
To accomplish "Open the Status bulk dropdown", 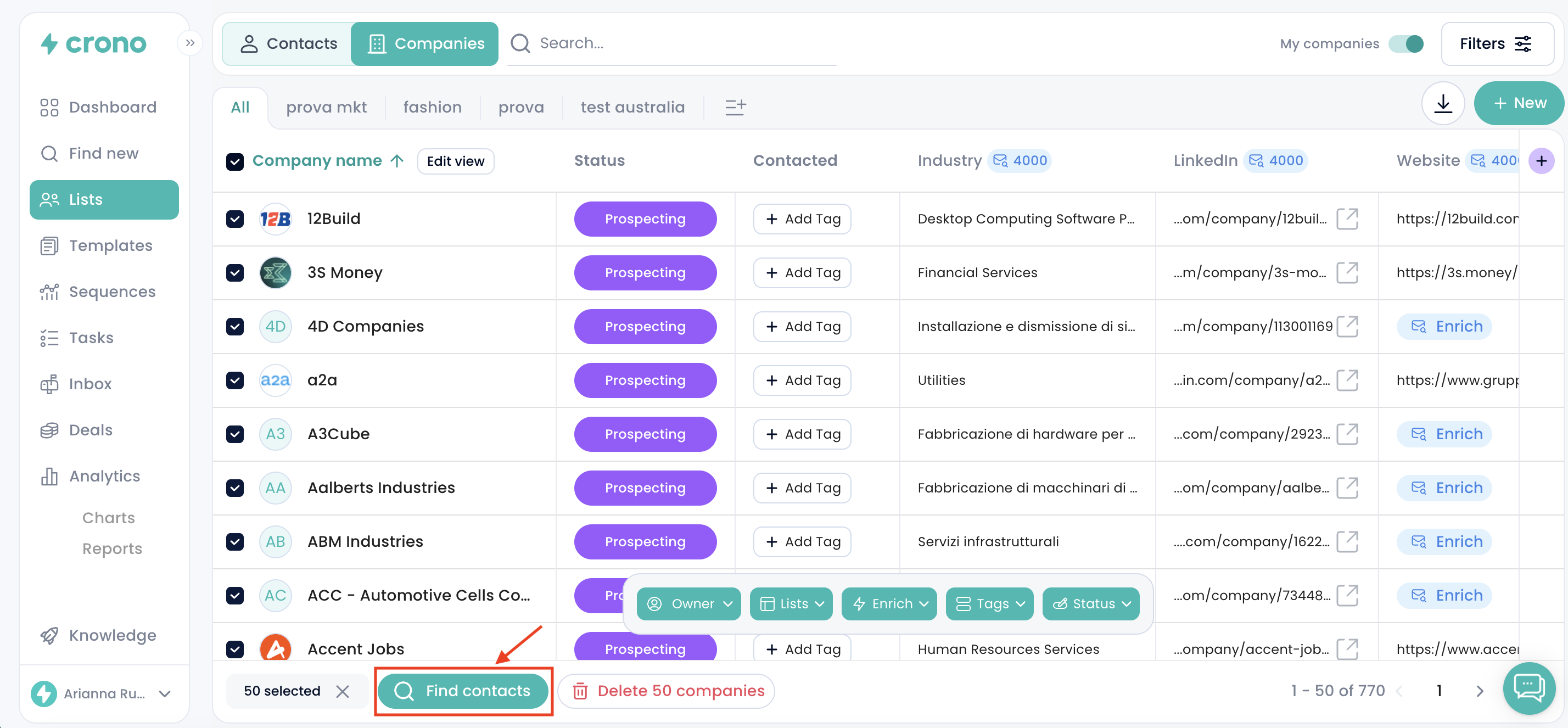I will tap(1091, 604).
